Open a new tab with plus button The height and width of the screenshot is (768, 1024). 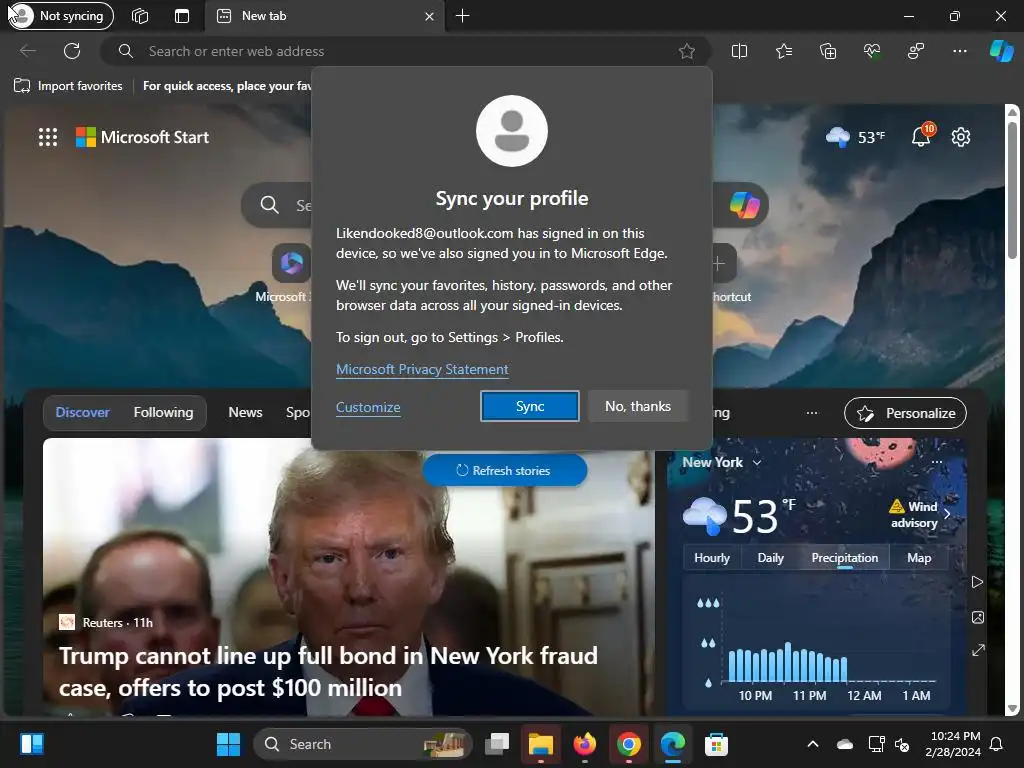462,16
